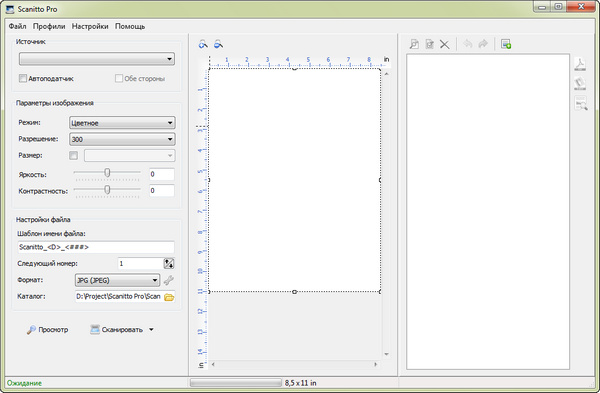This screenshot has height=393, width=600.
Task: Click the Яркость brightness slider handle
Action: coord(108,173)
